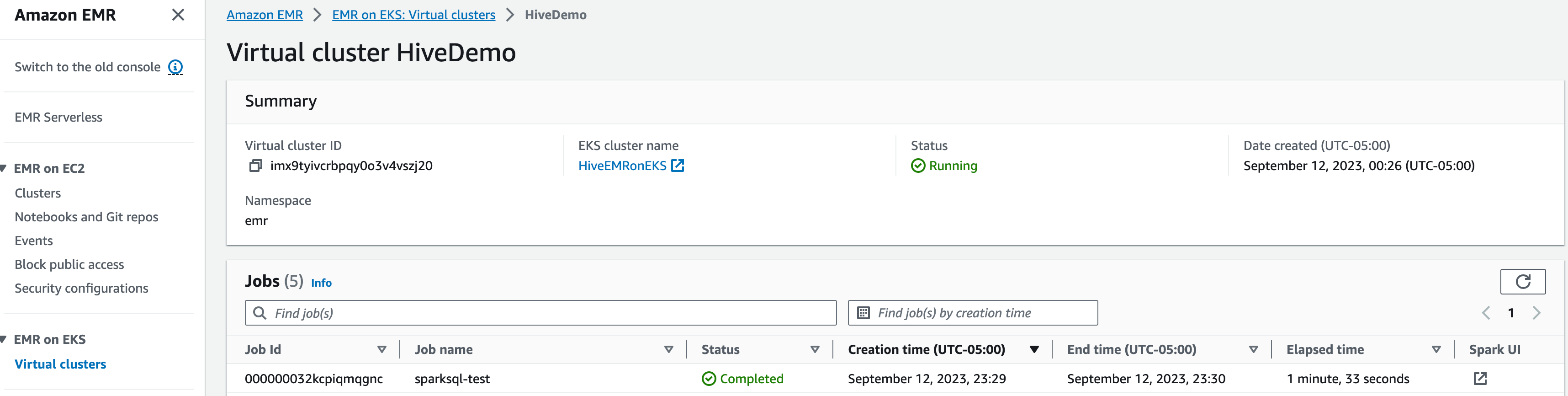Collapse the EMR on EC2 section
Screen dimensions: 1568x396
4,168
